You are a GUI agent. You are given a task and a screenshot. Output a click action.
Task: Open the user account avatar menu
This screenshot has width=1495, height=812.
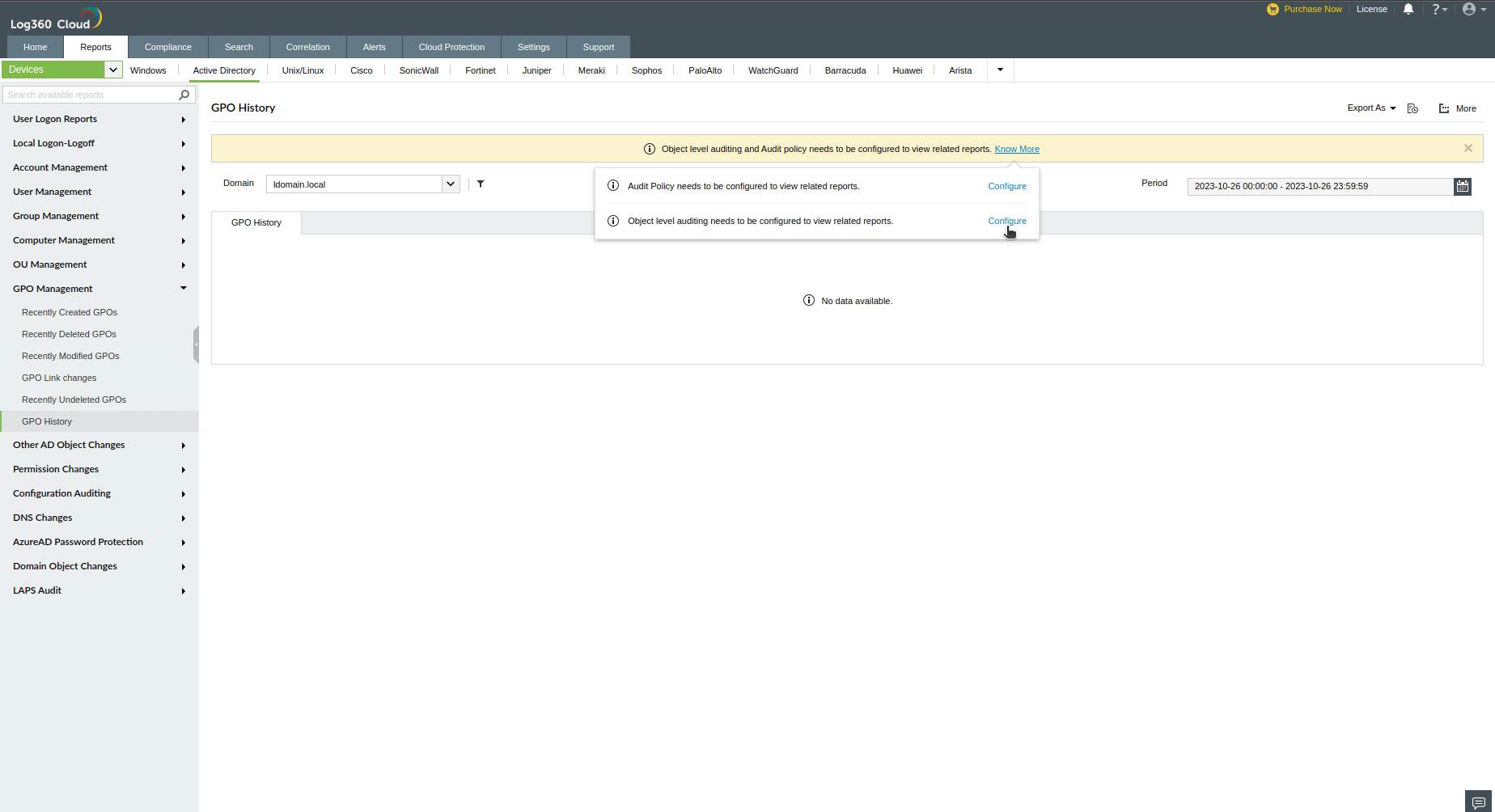(1474, 9)
